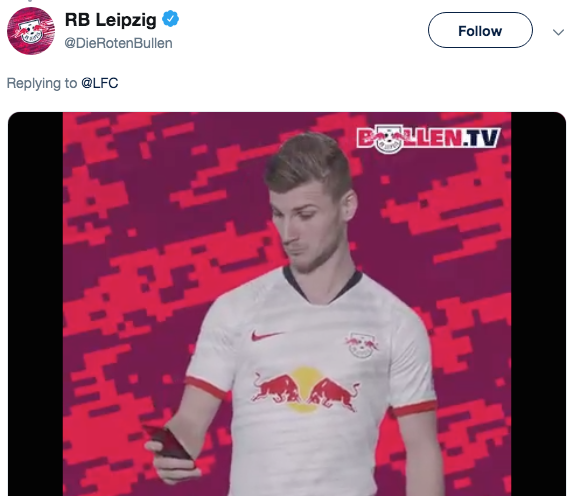This screenshot has height=496, width=575.
Task: Click the Red Bull logo on jersey front
Action: [304, 390]
